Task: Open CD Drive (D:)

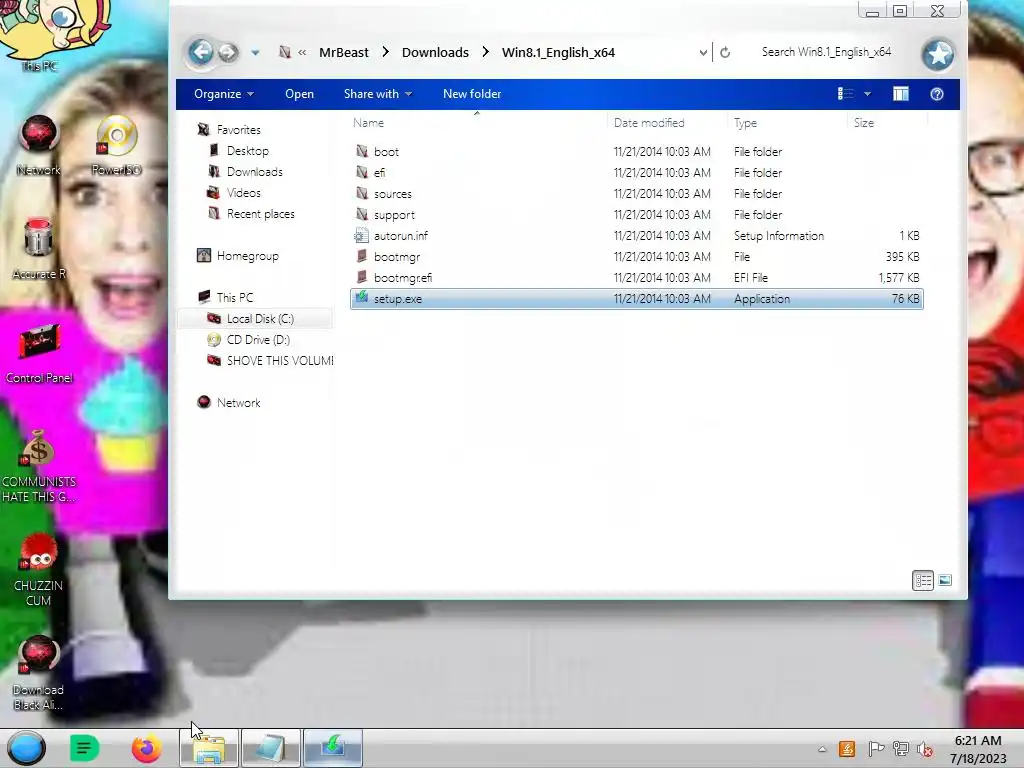Action: [x=258, y=339]
